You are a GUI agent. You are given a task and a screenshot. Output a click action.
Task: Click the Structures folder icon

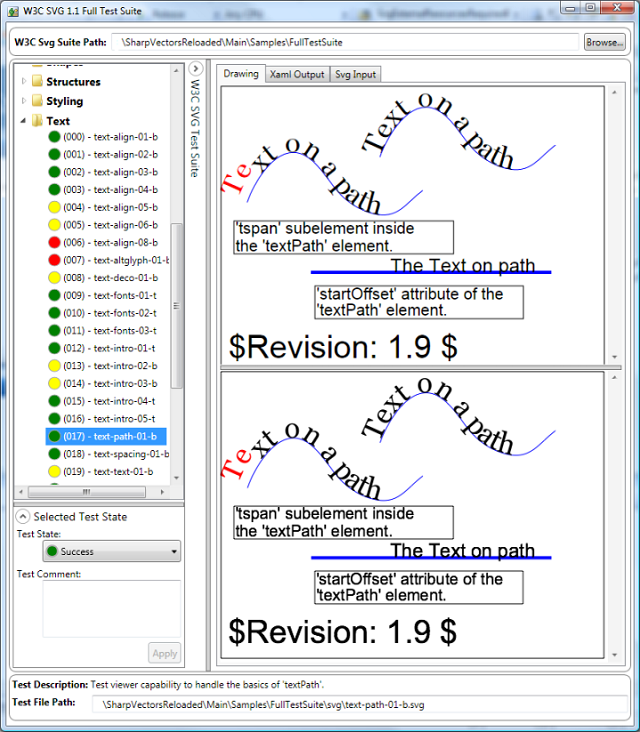coord(37,81)
